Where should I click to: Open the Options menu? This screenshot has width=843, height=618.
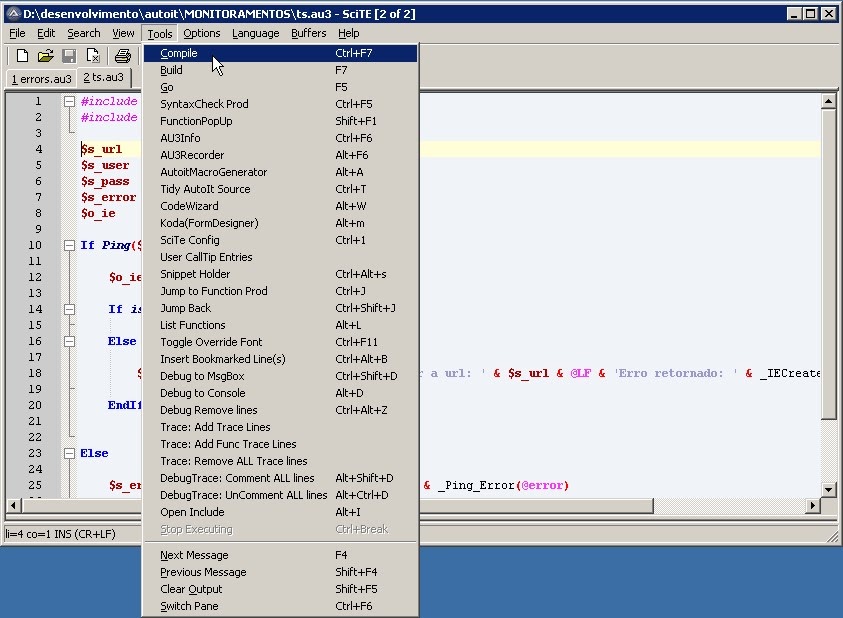[202, 33]
